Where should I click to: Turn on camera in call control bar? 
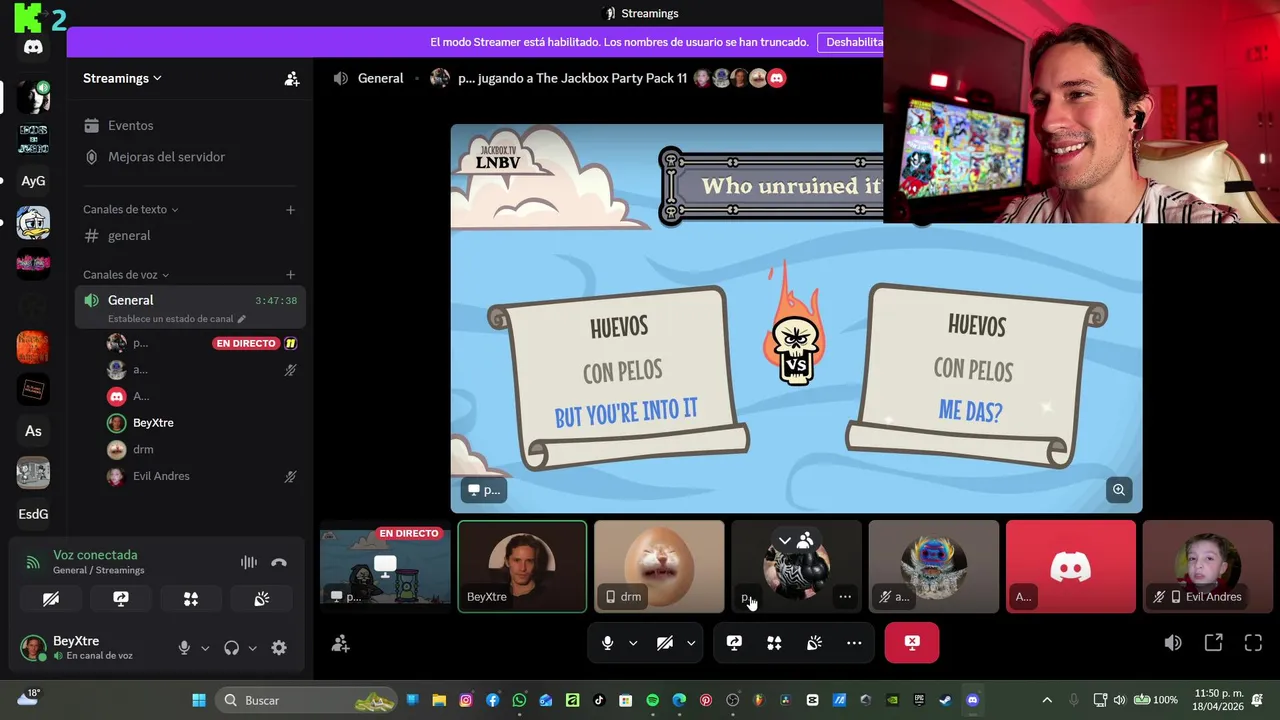click(x=664, y=643)
